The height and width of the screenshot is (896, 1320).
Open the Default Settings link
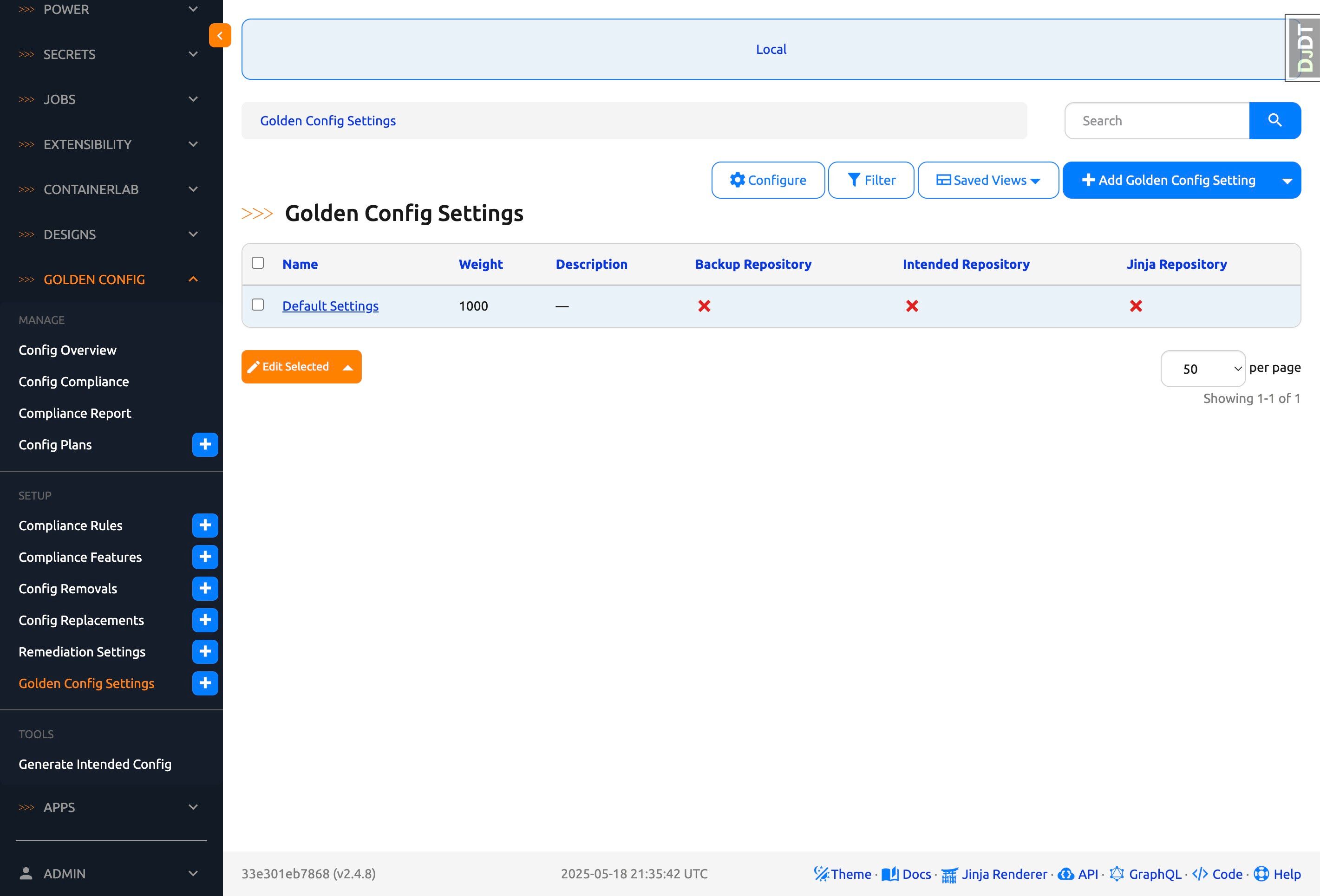[330, 306]
